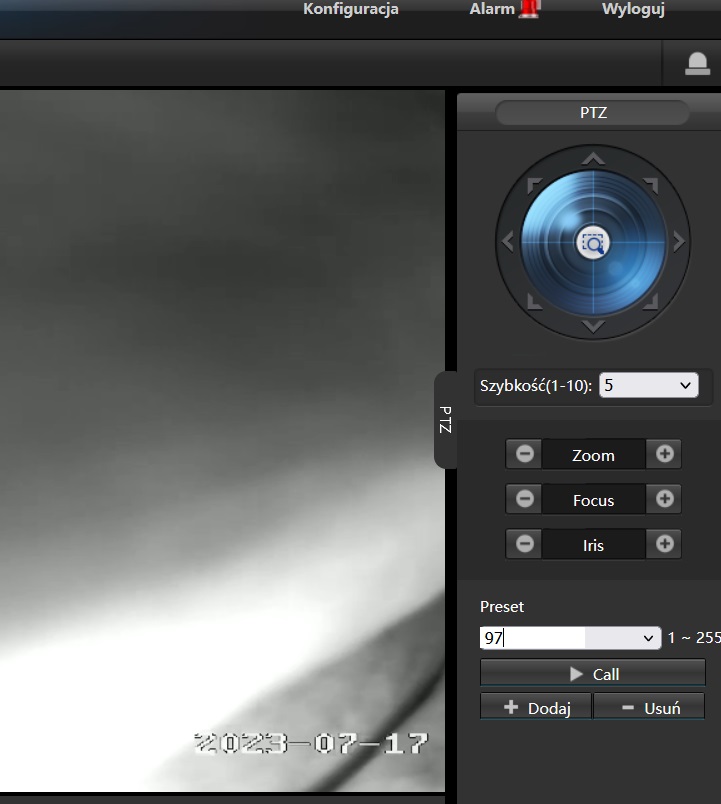
Task: Activate the 3D zoom area icon in joystick center
Action: tap(593, 243)
